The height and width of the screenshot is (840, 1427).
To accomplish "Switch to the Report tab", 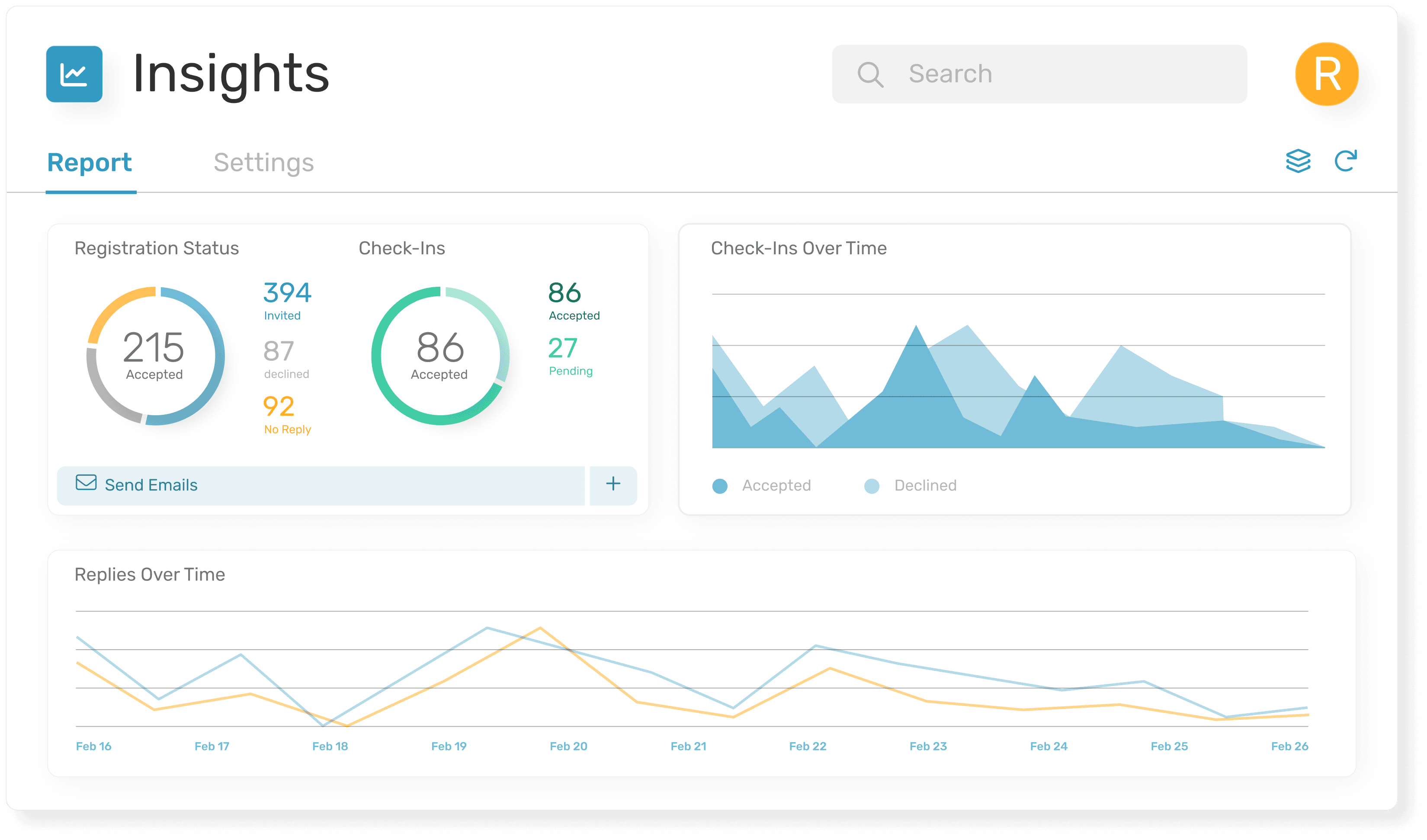I will [90, 163].
